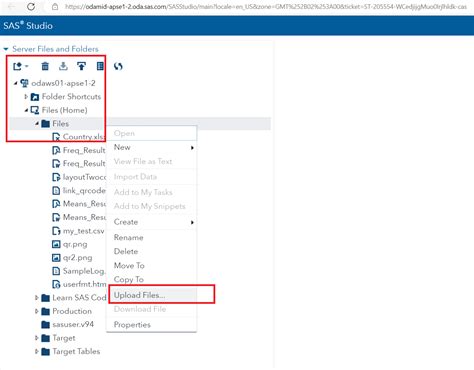The height and width of the screenshot is (370, 474).
Task: Choose Rename from the context menu
Action: coord(152,238)
